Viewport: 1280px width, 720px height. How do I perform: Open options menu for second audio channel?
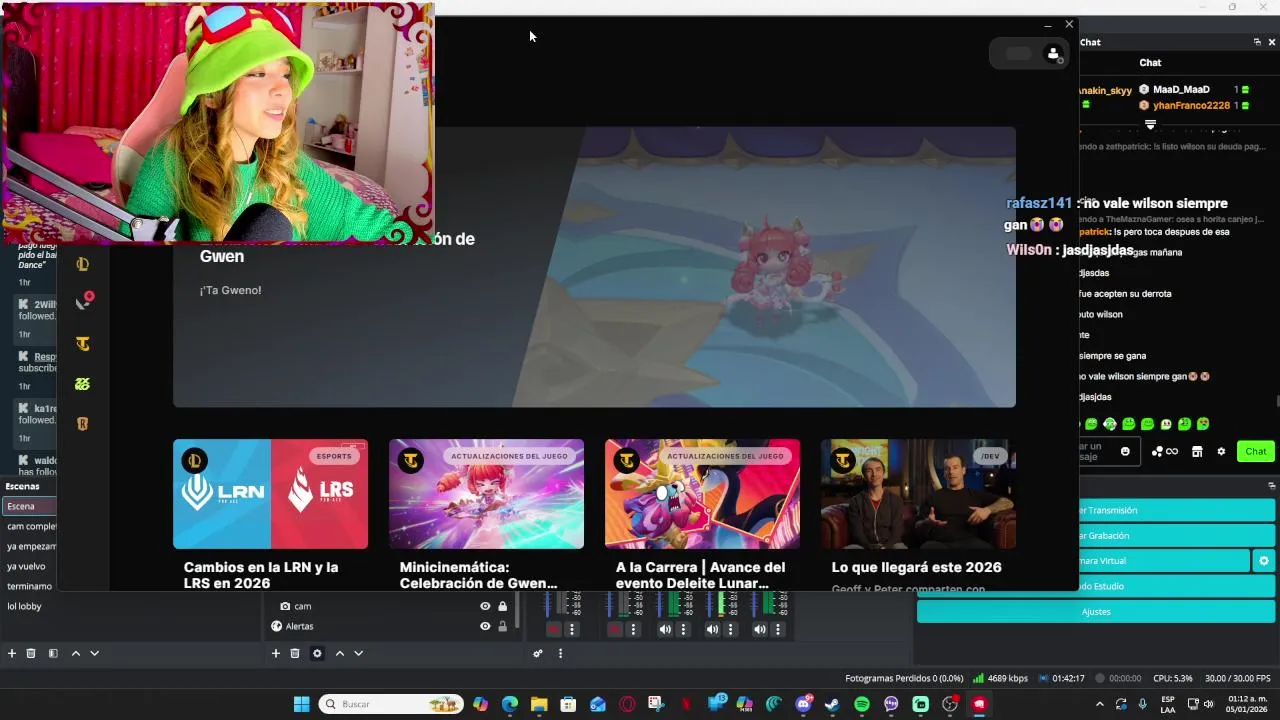[633, 629]
